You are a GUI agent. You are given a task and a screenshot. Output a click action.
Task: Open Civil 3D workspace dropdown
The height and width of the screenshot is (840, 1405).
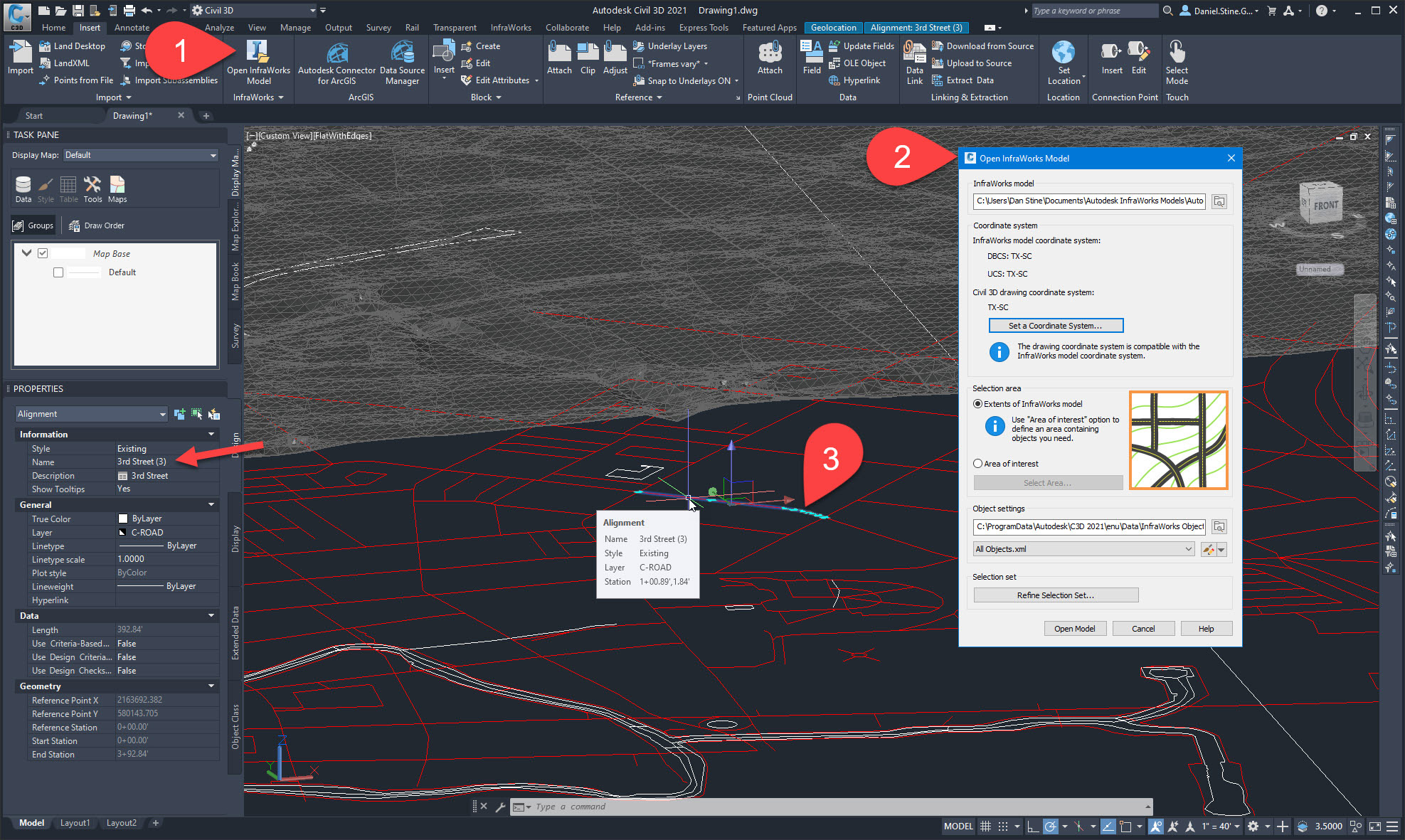pyautogui.click(x=254, y=11)
